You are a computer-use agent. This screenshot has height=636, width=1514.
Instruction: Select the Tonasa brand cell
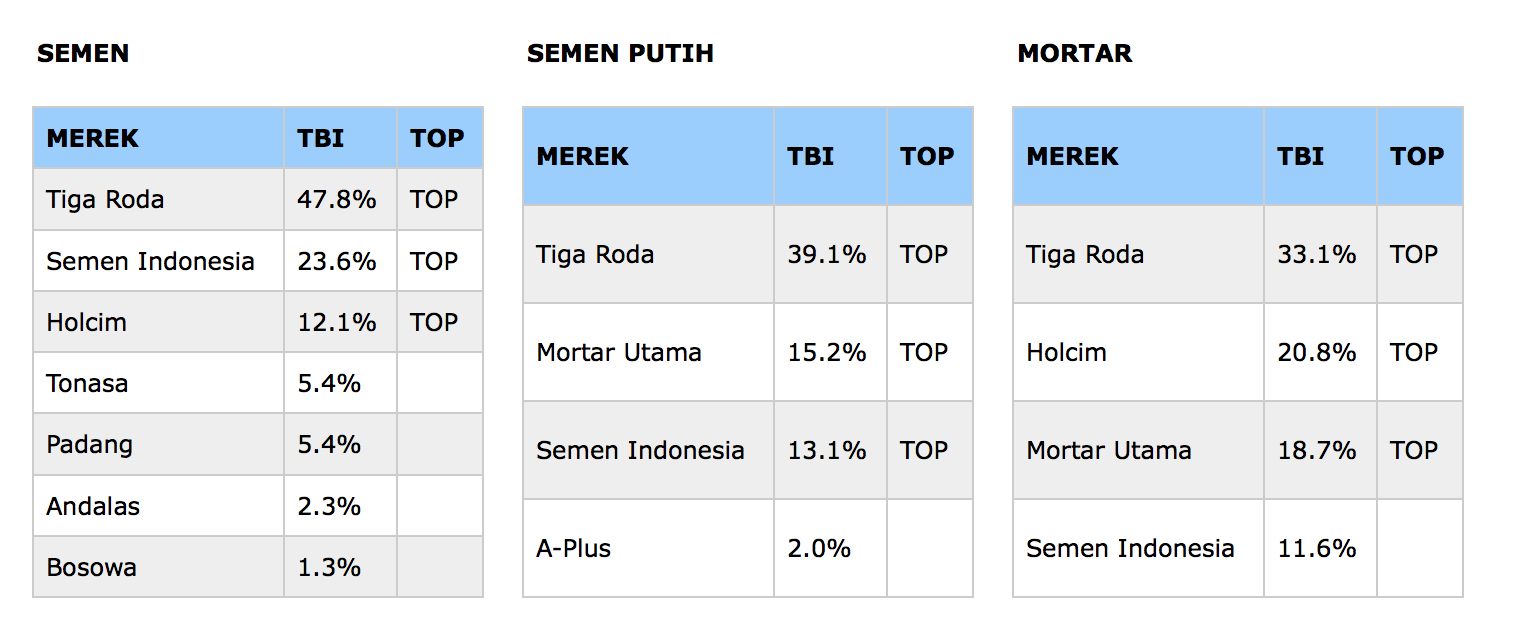tap(87, 384)
